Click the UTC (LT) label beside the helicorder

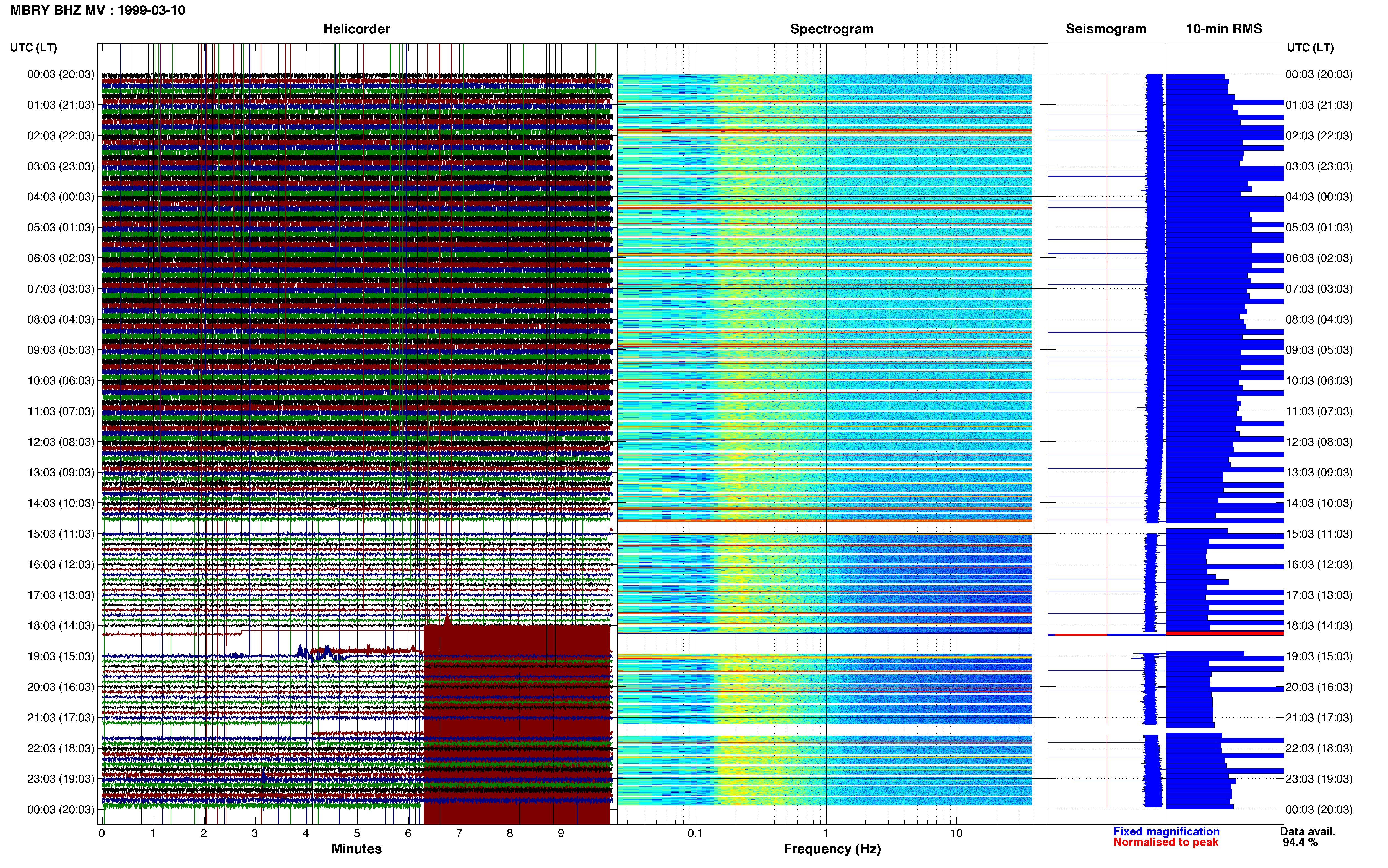coord(33,48)
